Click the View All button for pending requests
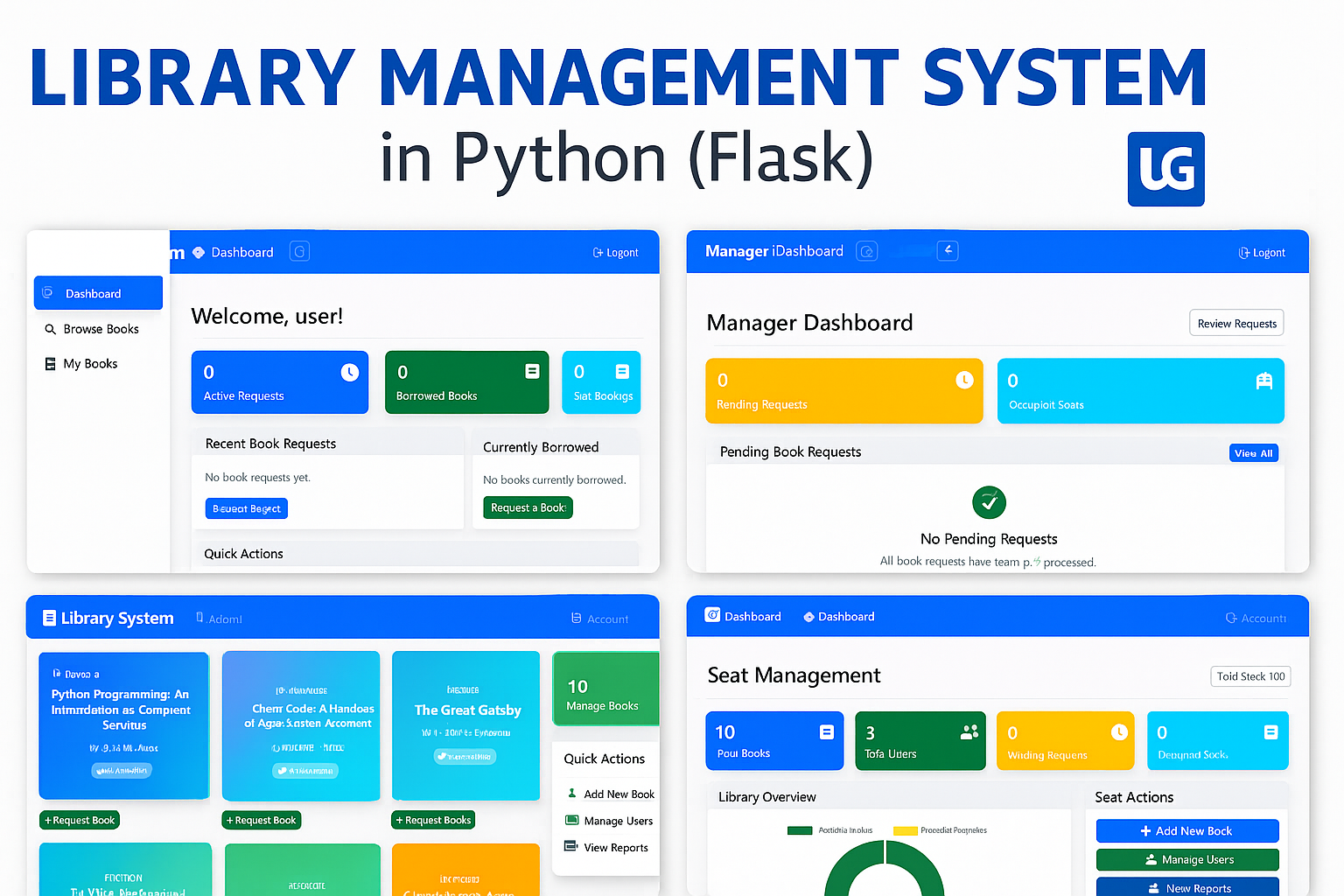1344x896 pixels. 1254,453
